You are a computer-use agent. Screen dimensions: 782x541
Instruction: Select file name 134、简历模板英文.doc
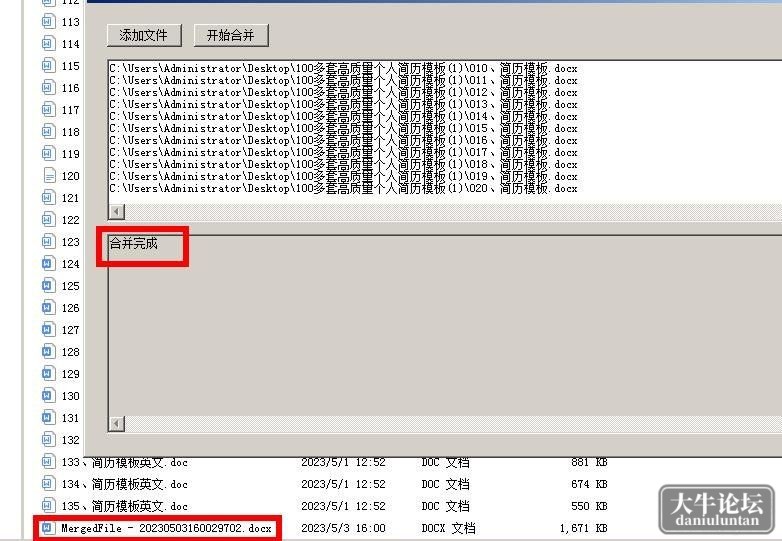(x=125, y=484)
